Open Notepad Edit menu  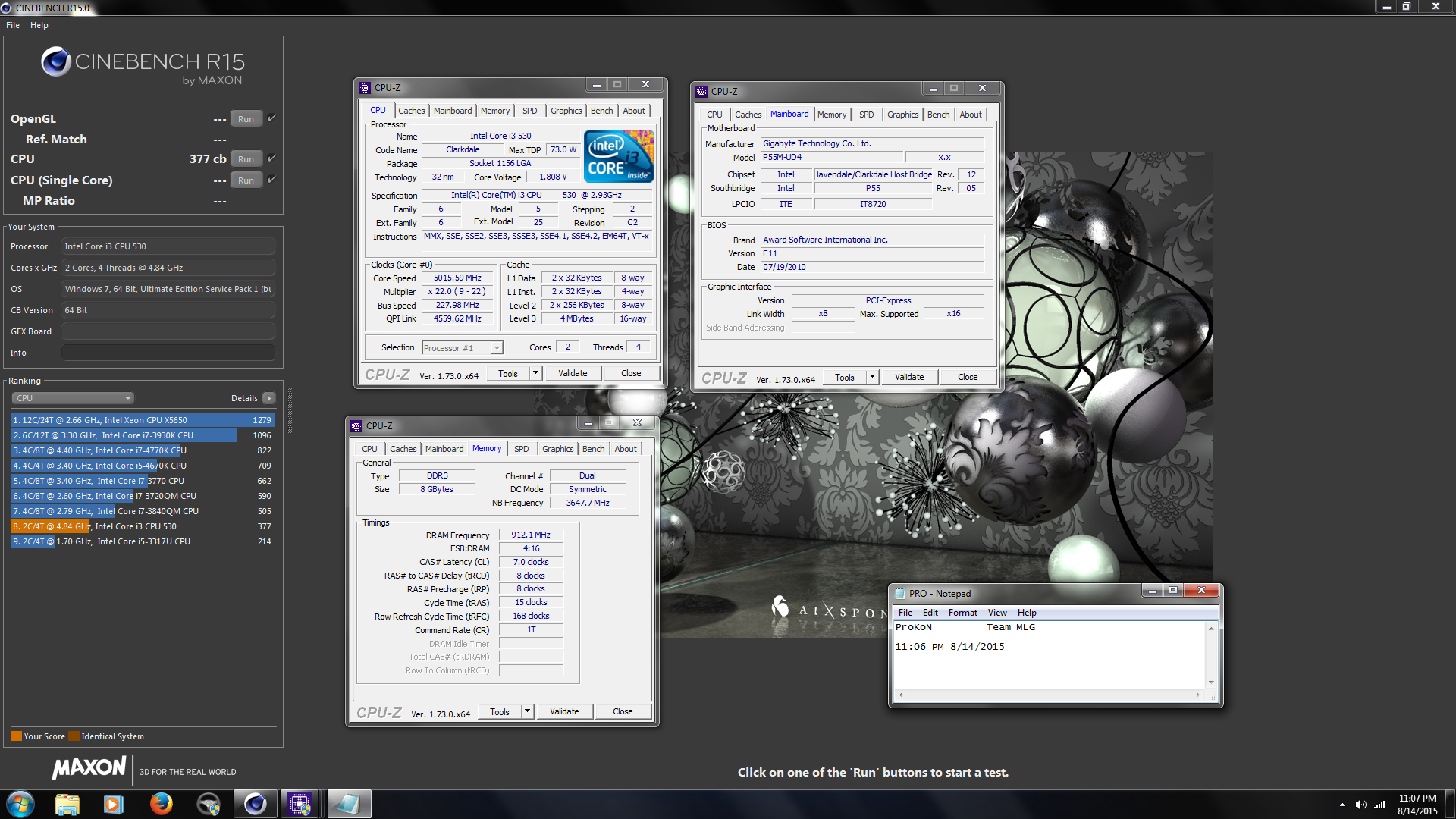(x=930, y=613)
